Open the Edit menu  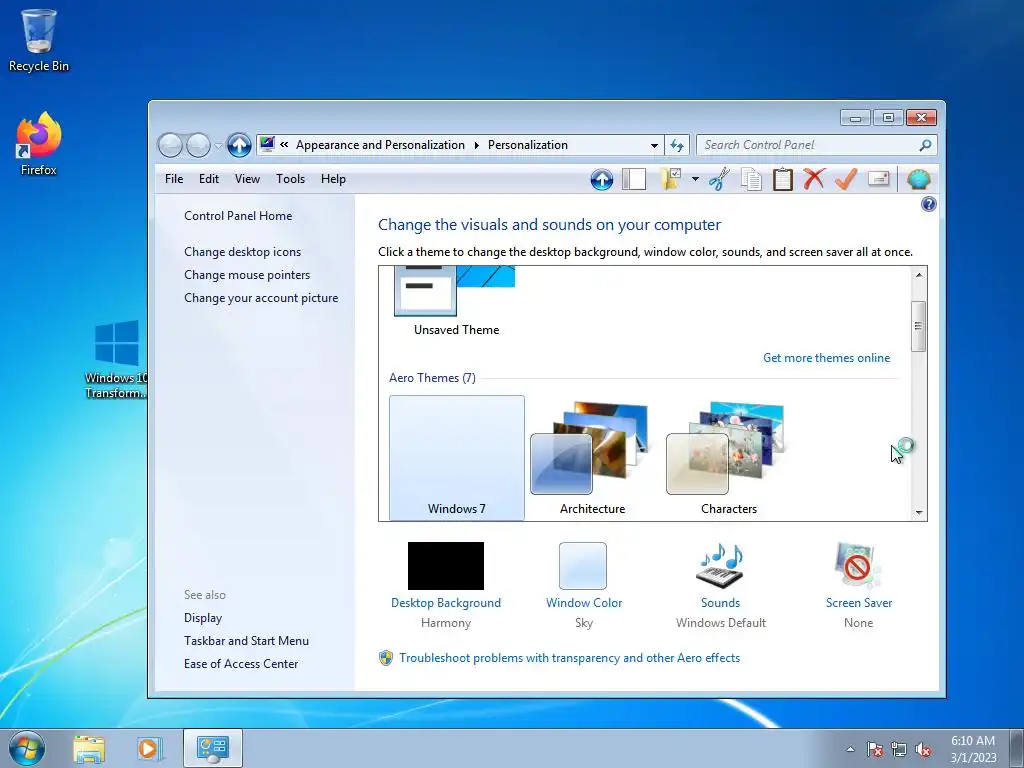(209, 179)
